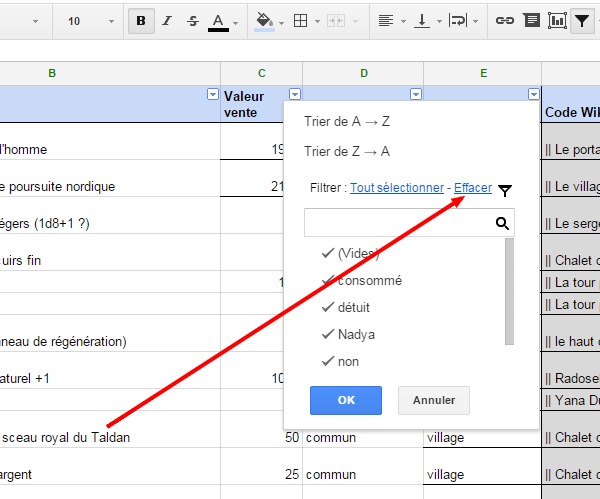This screenshot has width=600, height=499.
Task: Insert a link with chain icon
Action: tap(505, 20)
